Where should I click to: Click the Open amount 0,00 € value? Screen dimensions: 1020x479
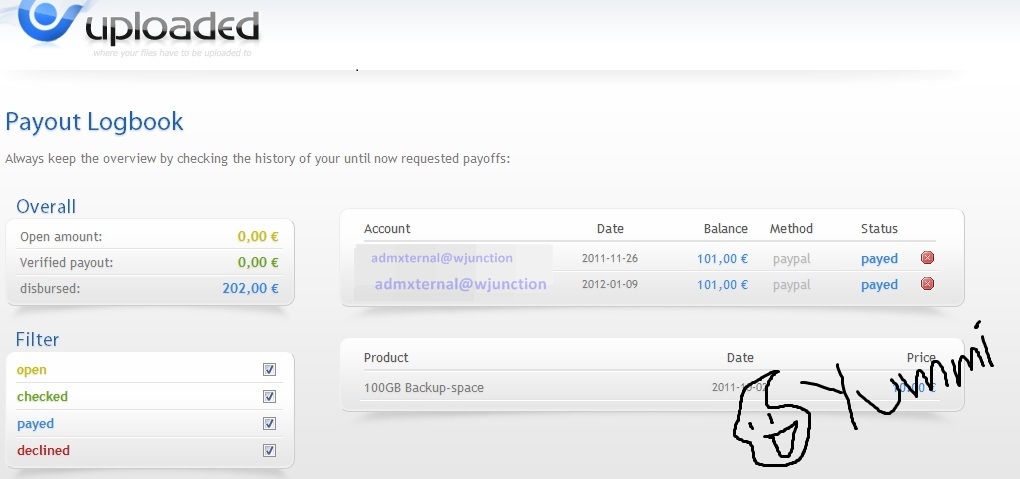pos(258,236)
